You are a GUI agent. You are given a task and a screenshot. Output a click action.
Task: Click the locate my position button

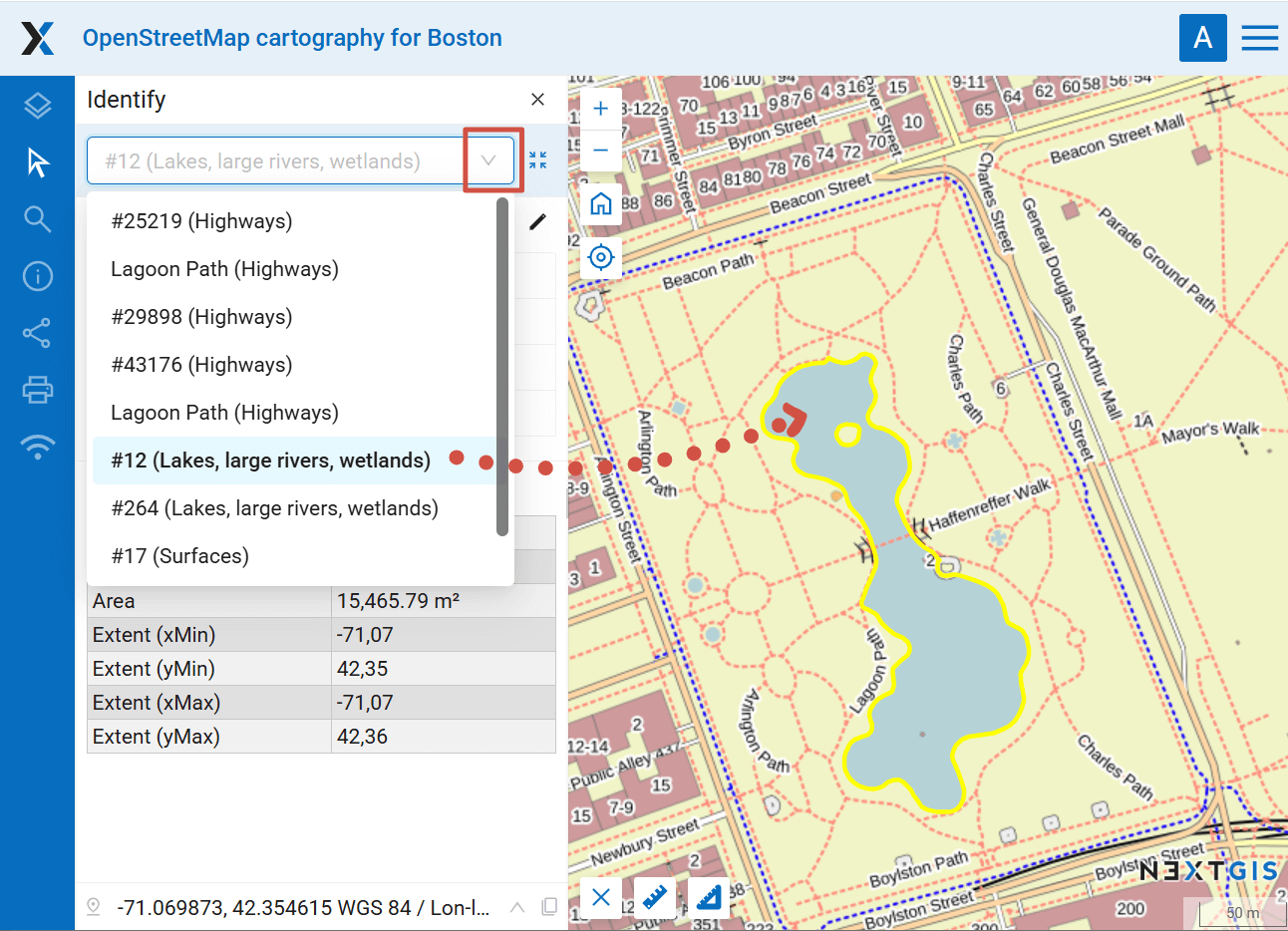pyautogui.click(x=600, y=257)
